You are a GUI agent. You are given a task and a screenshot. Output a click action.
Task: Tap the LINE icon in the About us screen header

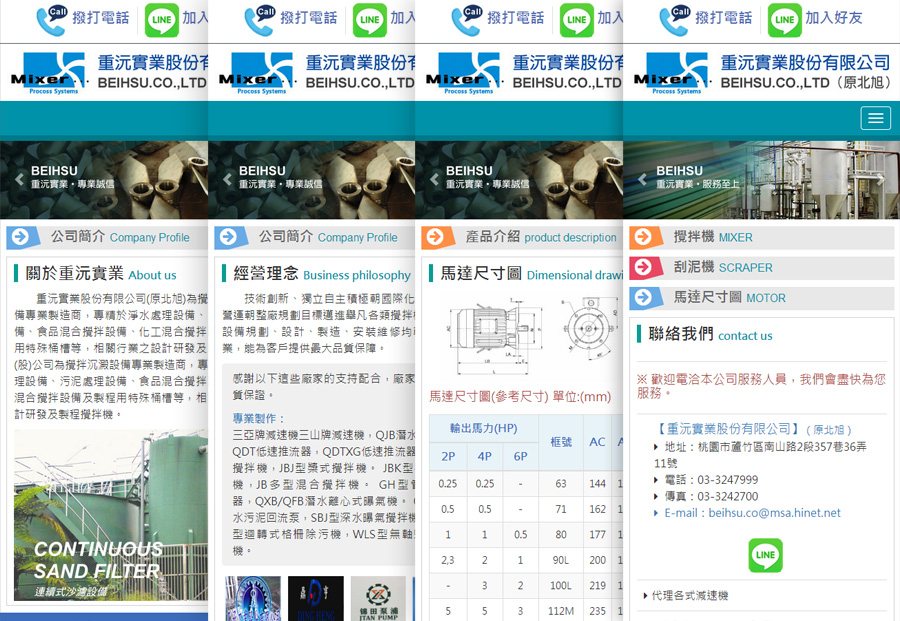pos(162,21)
